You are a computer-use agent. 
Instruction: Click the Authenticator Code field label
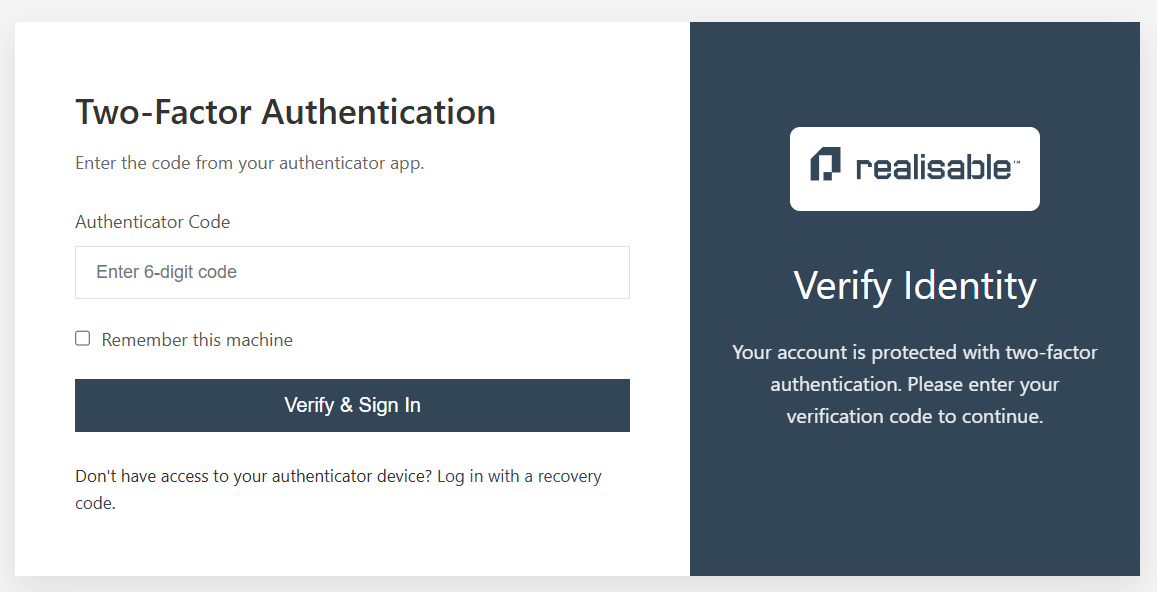(x=153, y=222)
